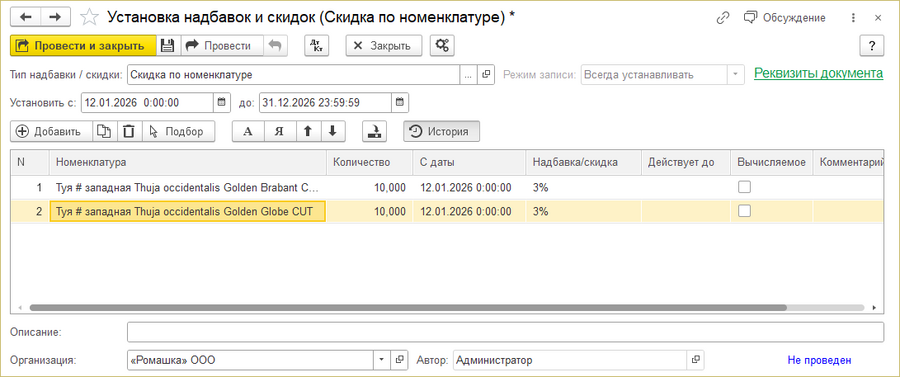Click the Действует до column header

685,162
